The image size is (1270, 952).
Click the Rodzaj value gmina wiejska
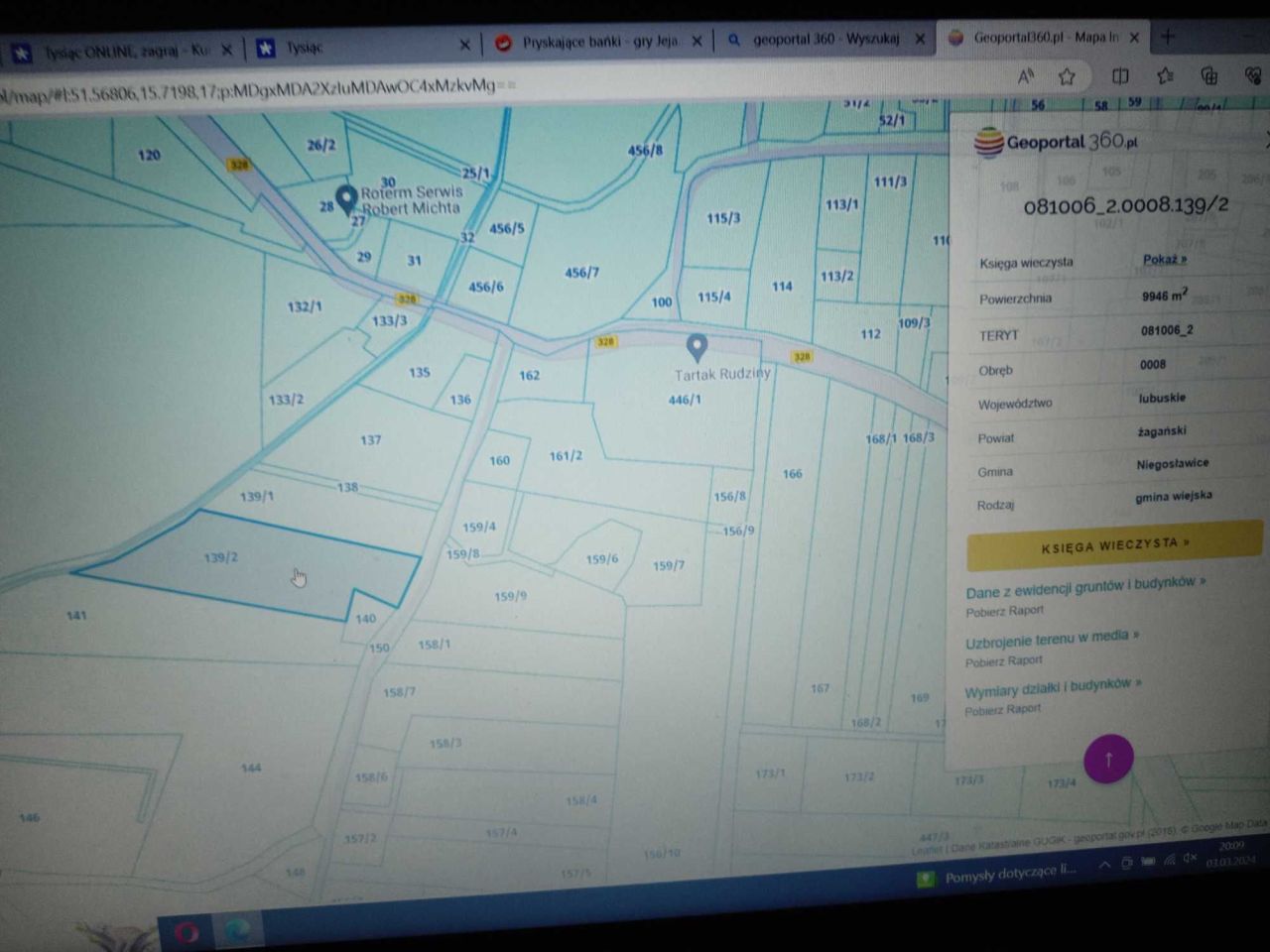[x=1174, y=496]
